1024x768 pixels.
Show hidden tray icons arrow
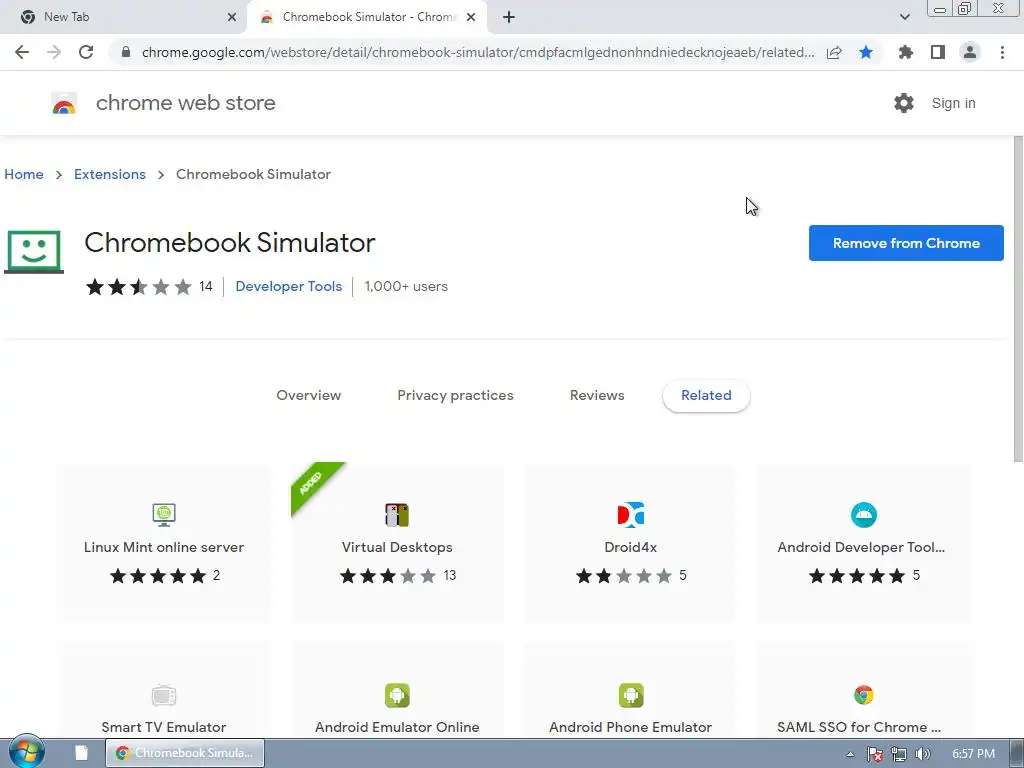(850, 754)
